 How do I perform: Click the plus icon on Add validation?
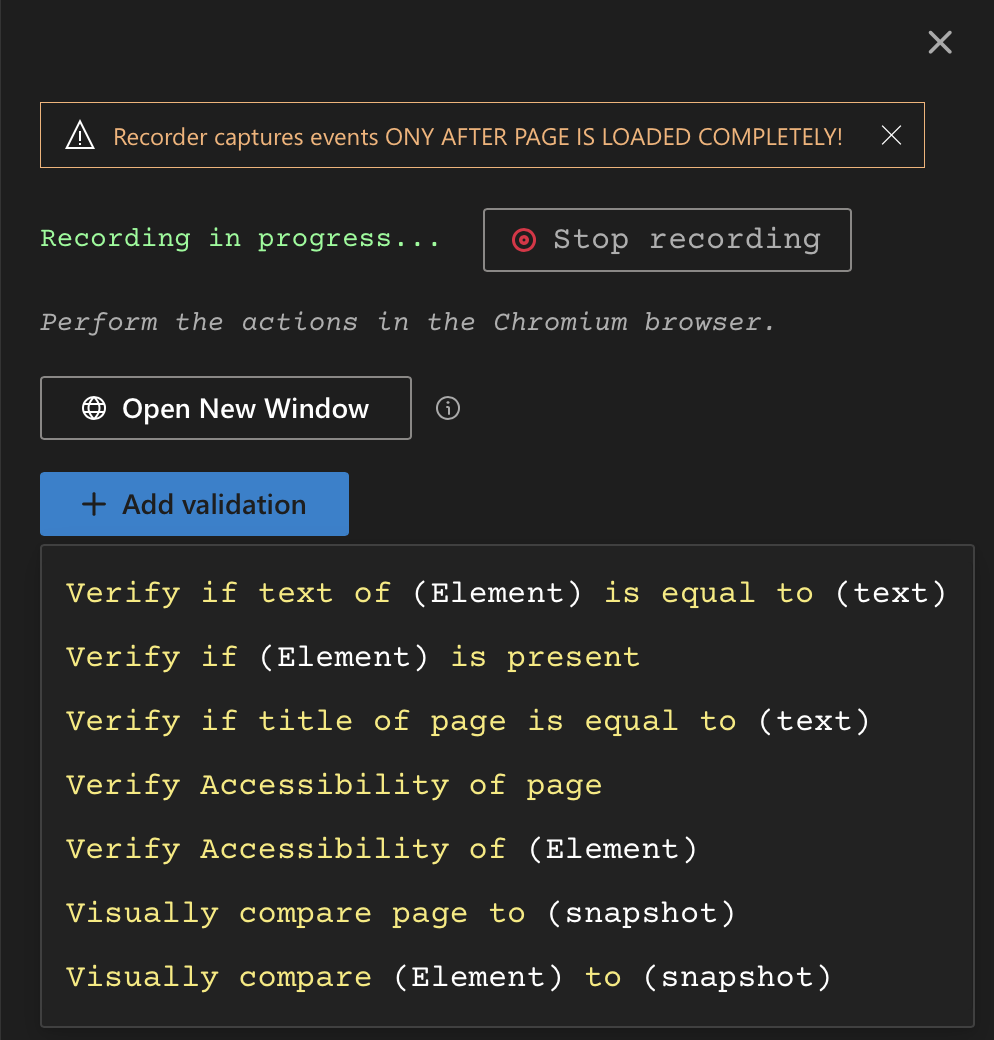coord(92,504)
